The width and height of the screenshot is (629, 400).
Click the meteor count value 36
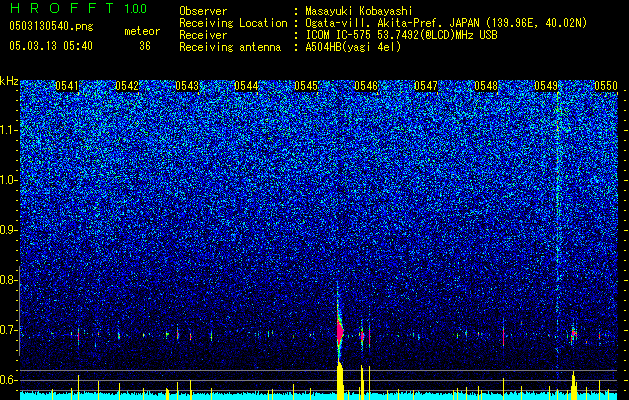click(145, 46)
